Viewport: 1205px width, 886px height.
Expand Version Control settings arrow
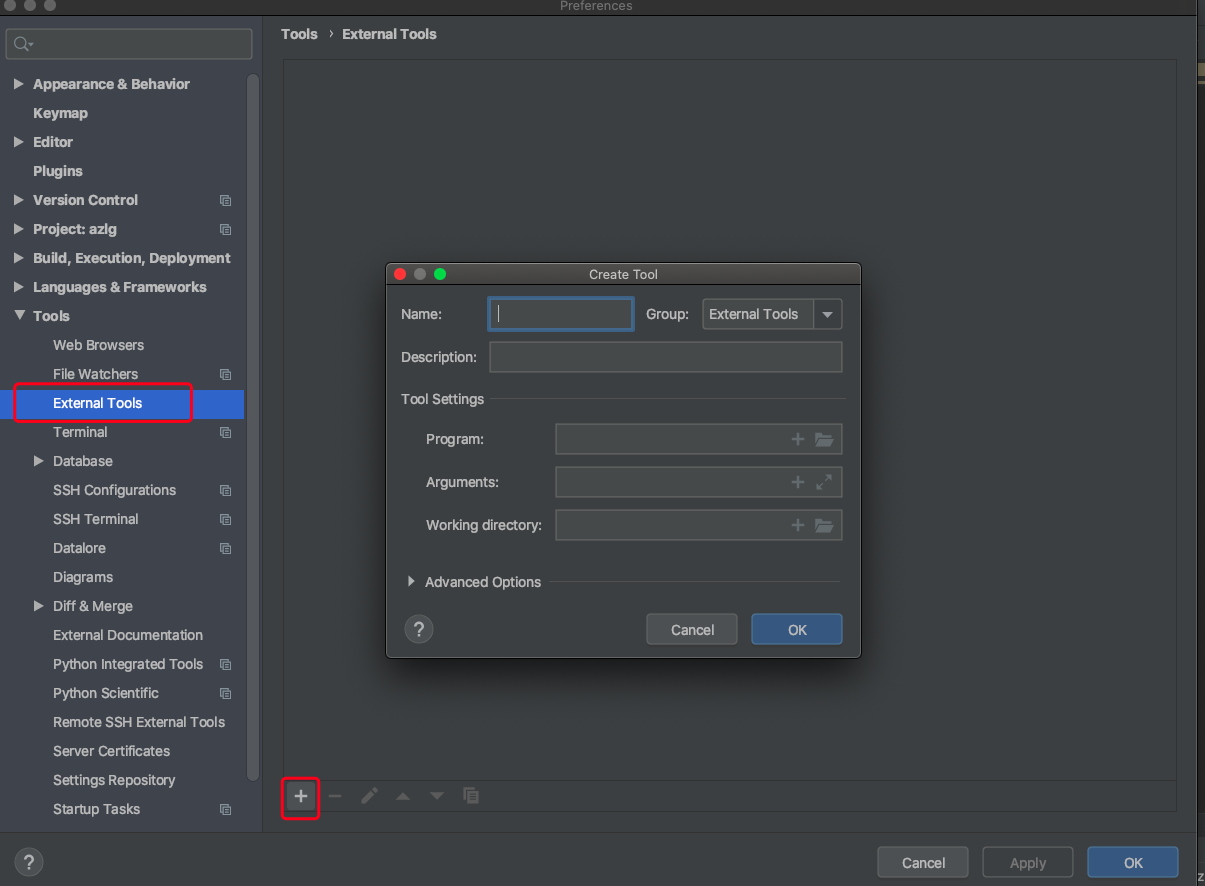pos(18,200)
